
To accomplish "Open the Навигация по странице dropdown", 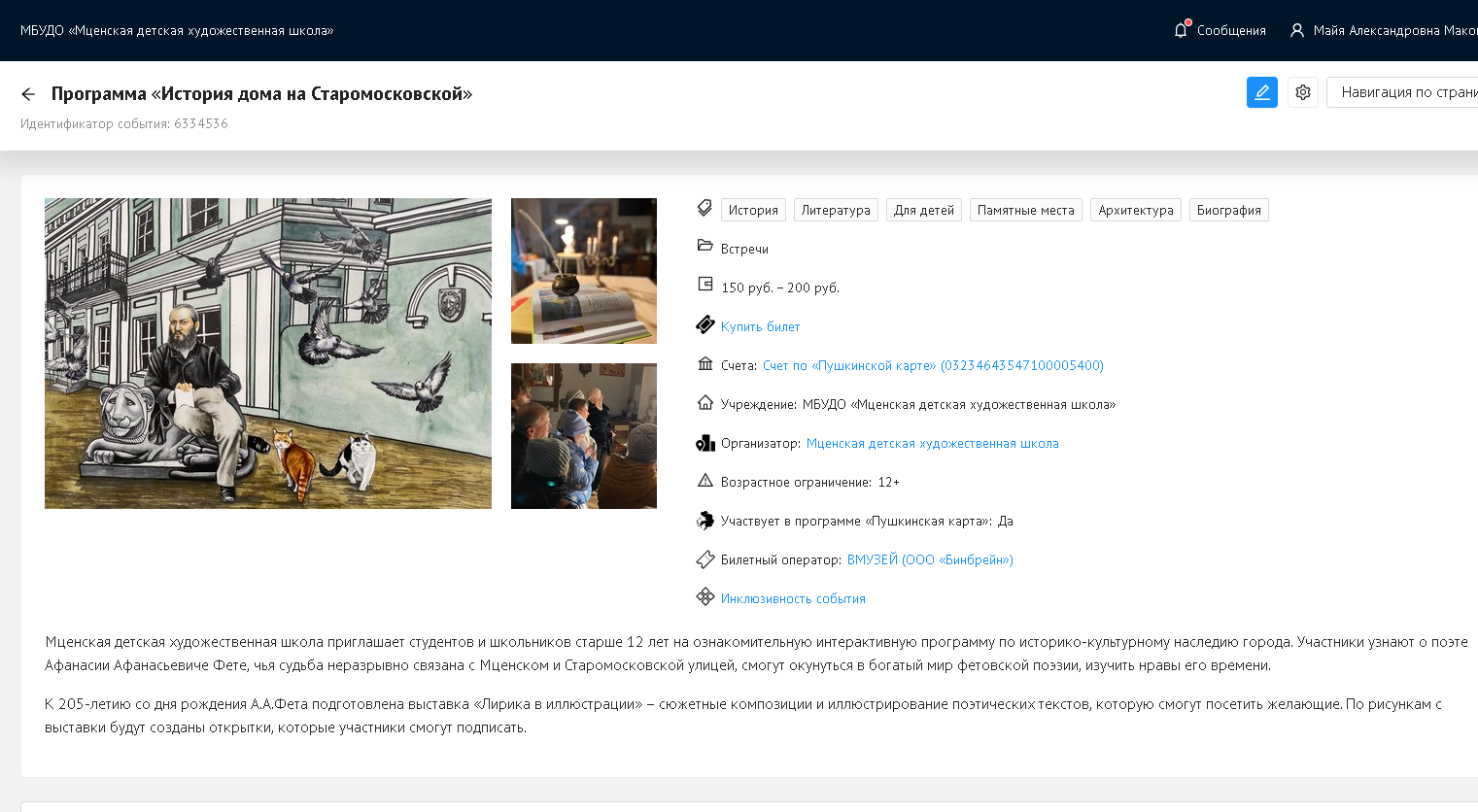I will (1404, 92).
